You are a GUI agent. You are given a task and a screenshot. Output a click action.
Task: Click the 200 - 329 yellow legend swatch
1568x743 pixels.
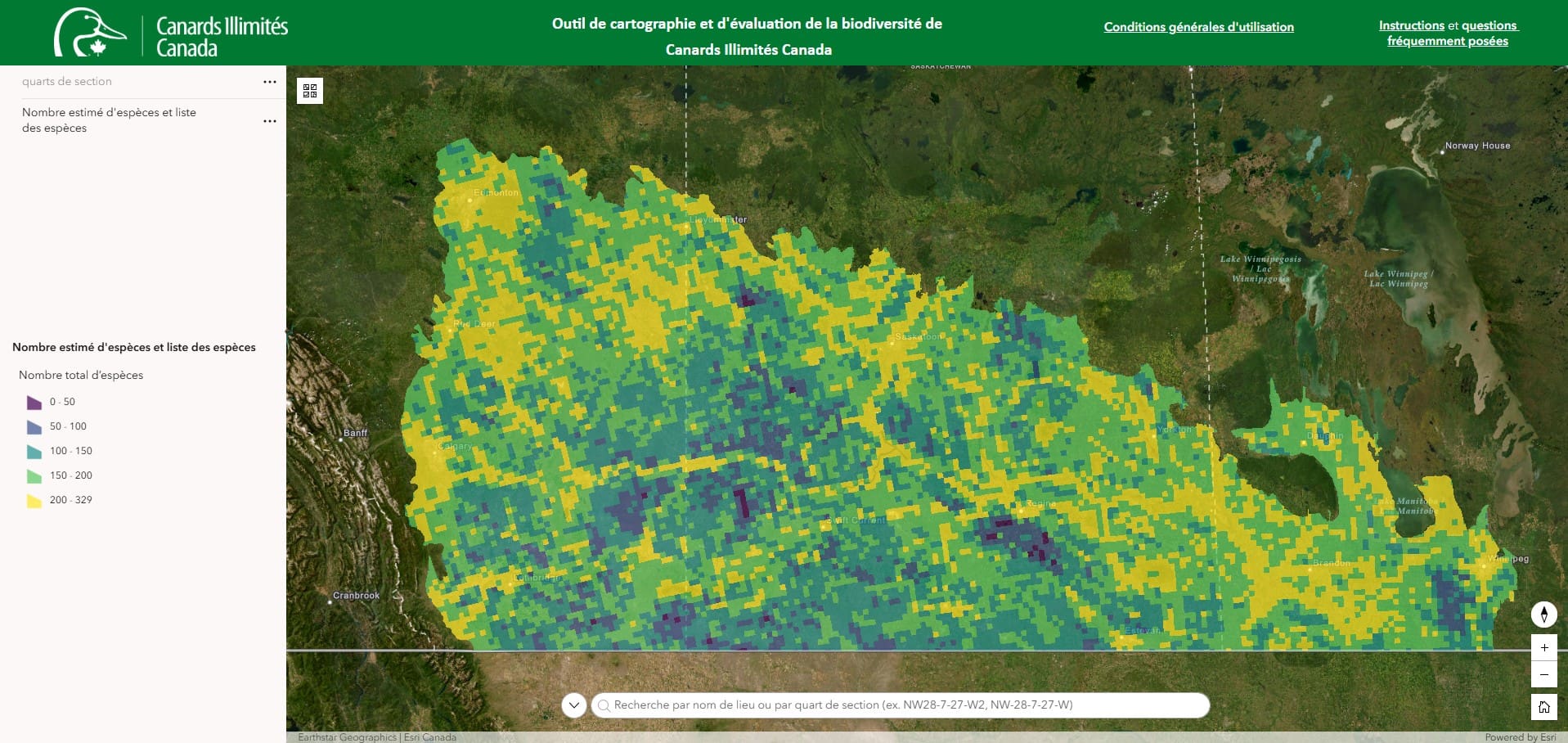34,500
